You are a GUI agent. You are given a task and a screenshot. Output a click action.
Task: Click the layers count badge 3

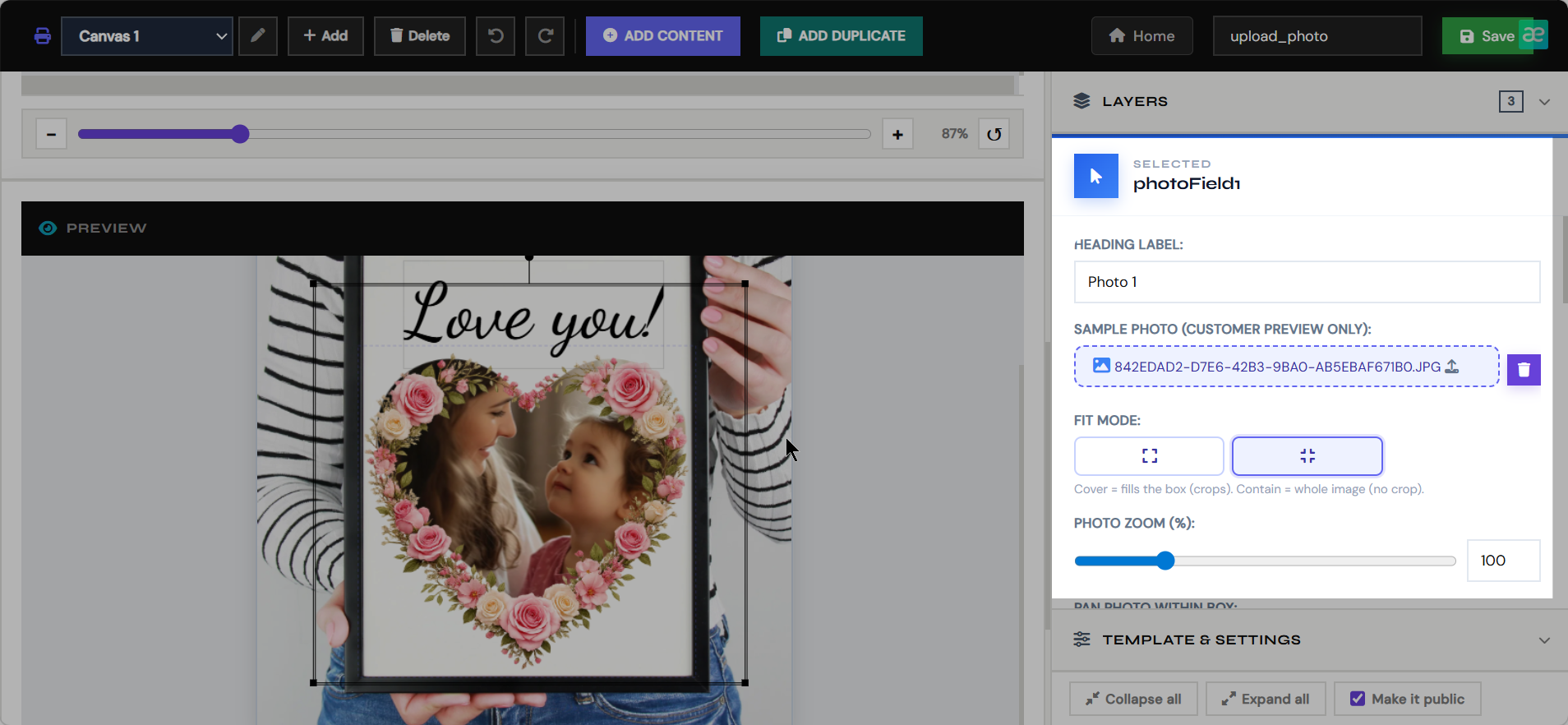[x=1510, y=101]
